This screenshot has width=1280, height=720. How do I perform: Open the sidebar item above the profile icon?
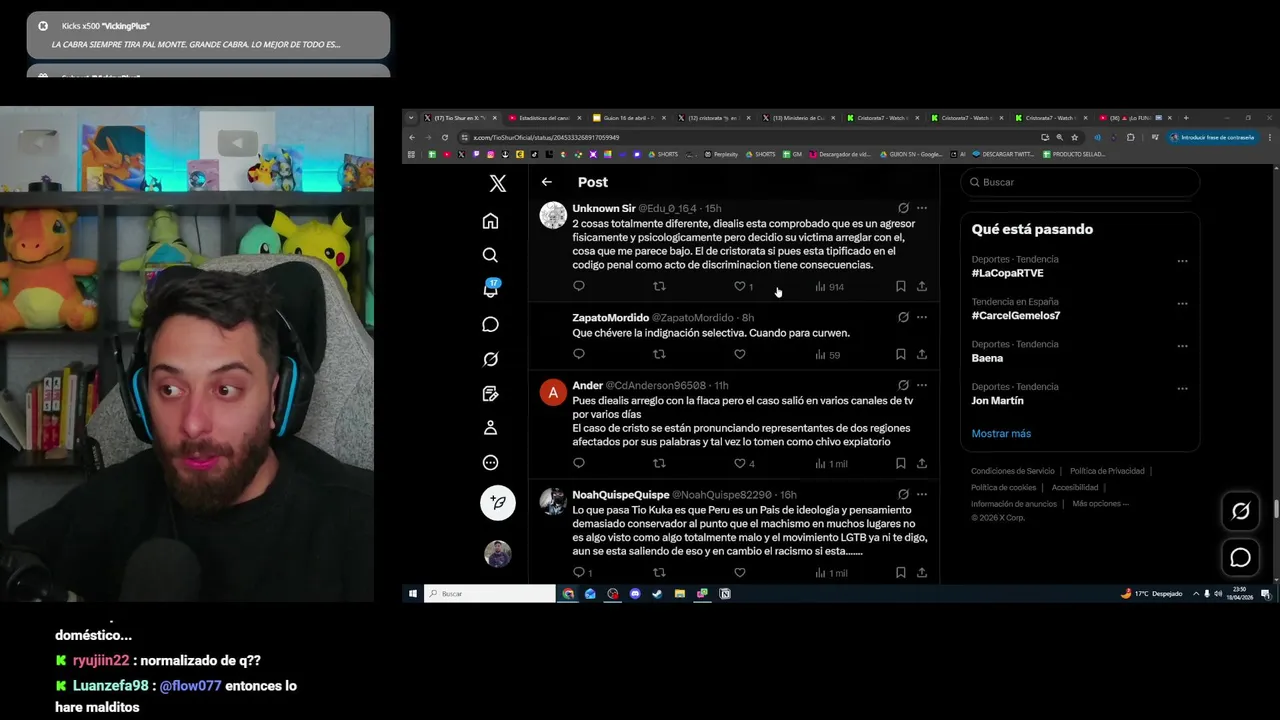point(490,393)
